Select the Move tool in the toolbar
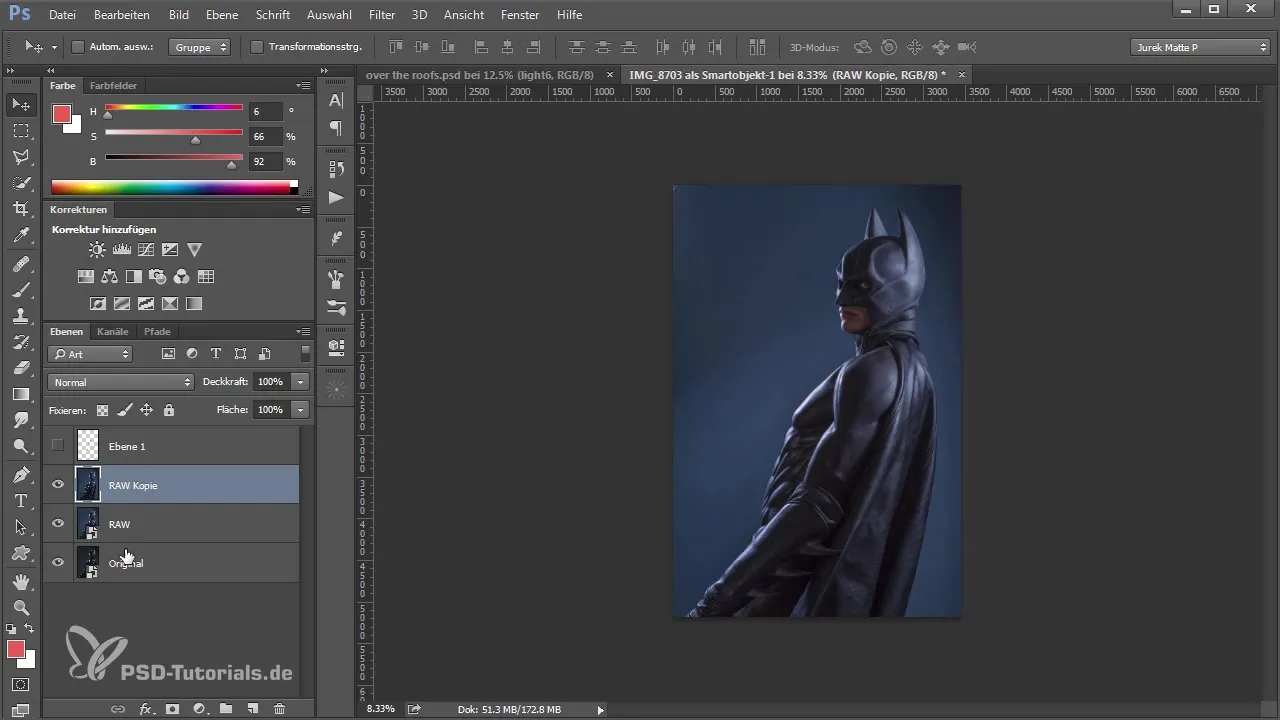Viewport: 1280px width, 720px height. (21, 105)
